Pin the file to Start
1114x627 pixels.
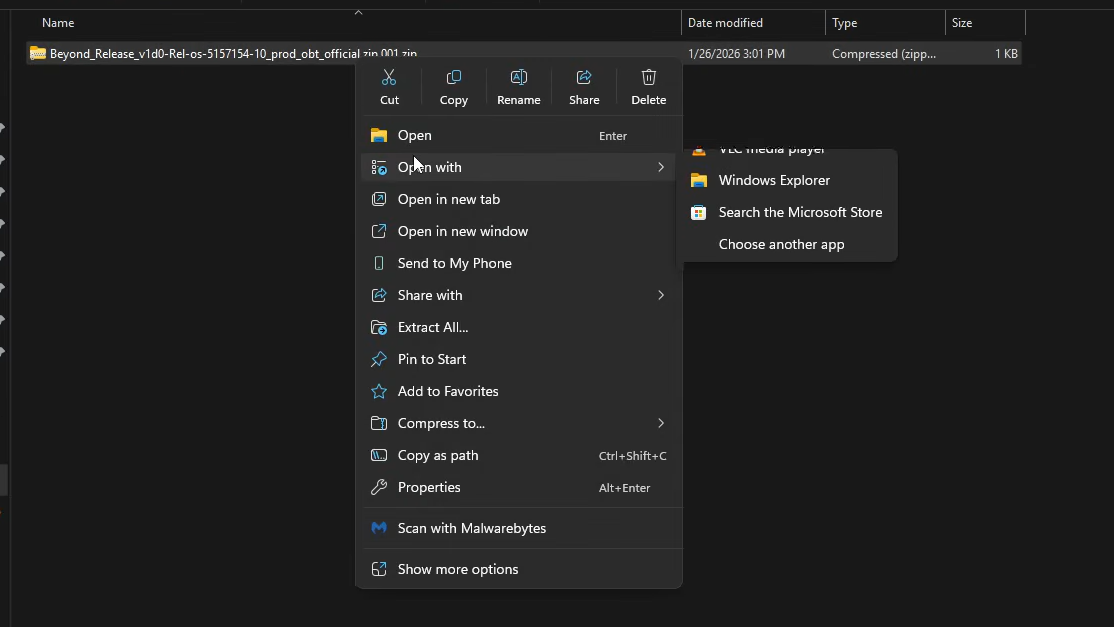432,359
